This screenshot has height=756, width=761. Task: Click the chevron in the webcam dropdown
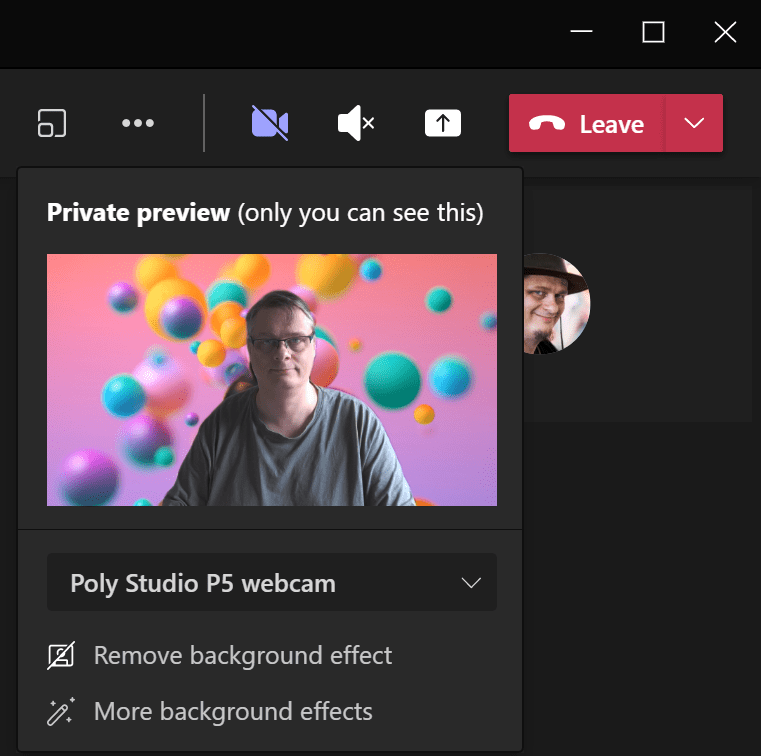point(472,583)
